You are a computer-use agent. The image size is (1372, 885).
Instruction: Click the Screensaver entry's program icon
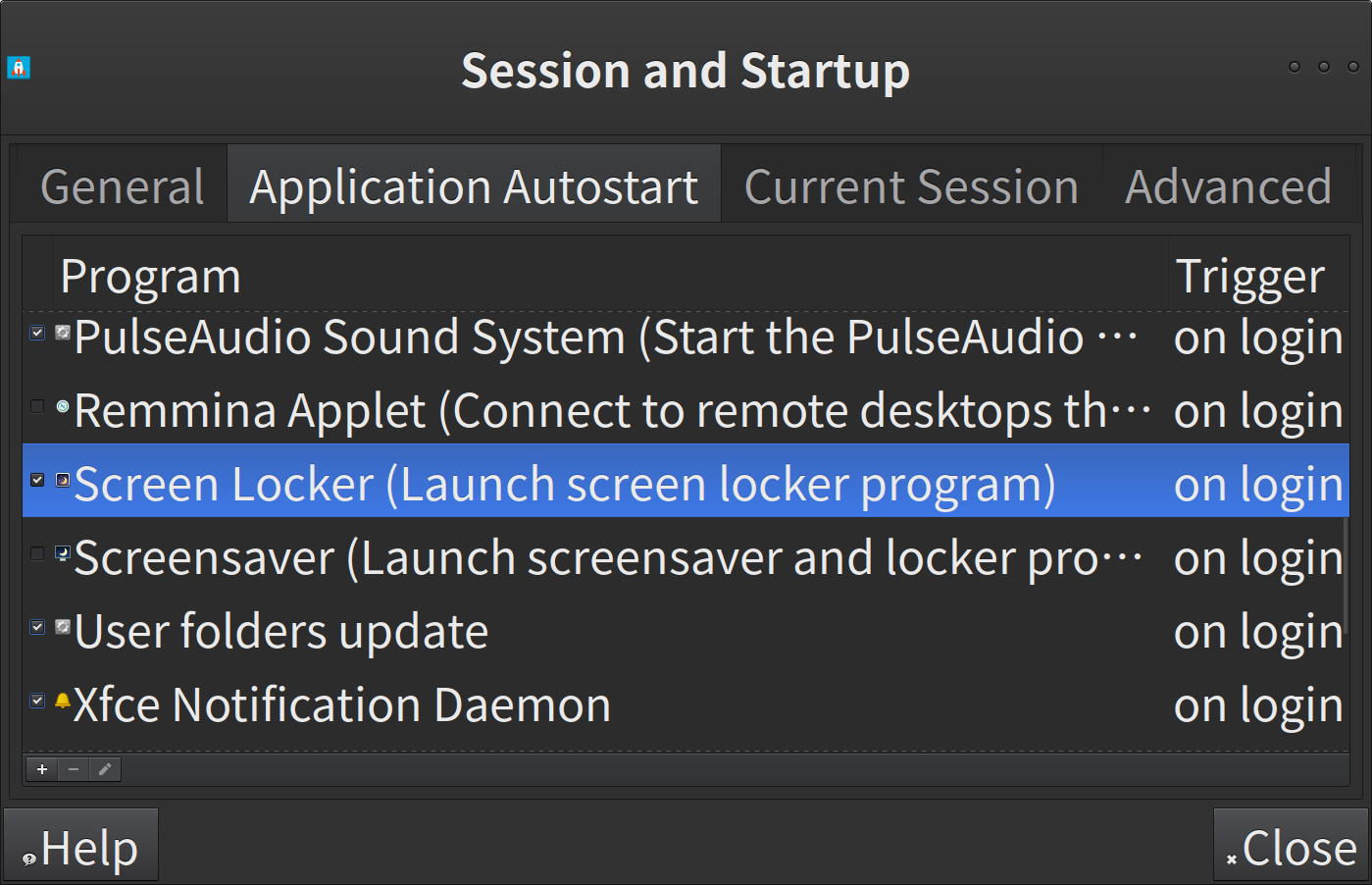pyautogui.click(x=62, y=553)
